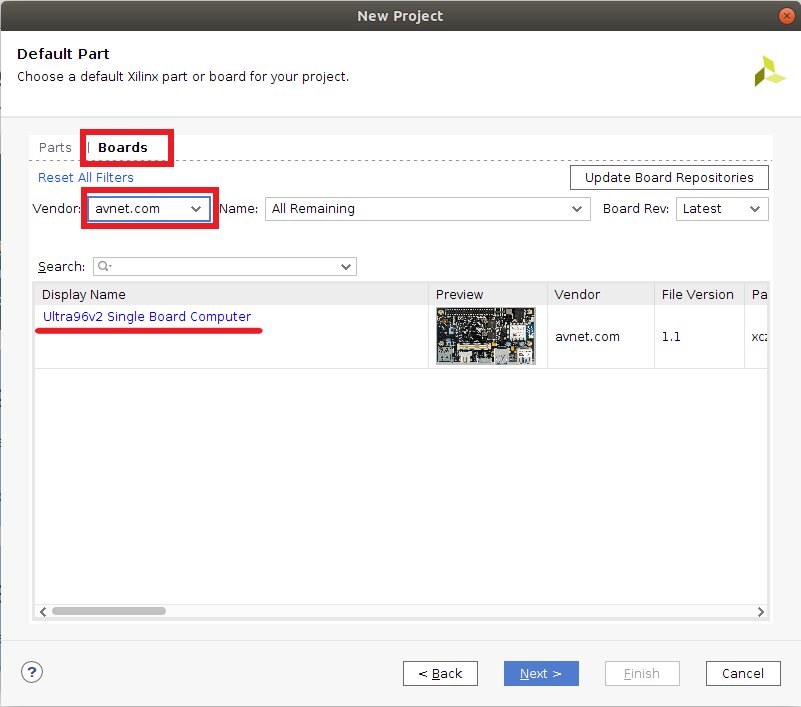Cancel the New Project wizard
The height and width of the screenshot is (707, 801).
[x=742, y=673]
